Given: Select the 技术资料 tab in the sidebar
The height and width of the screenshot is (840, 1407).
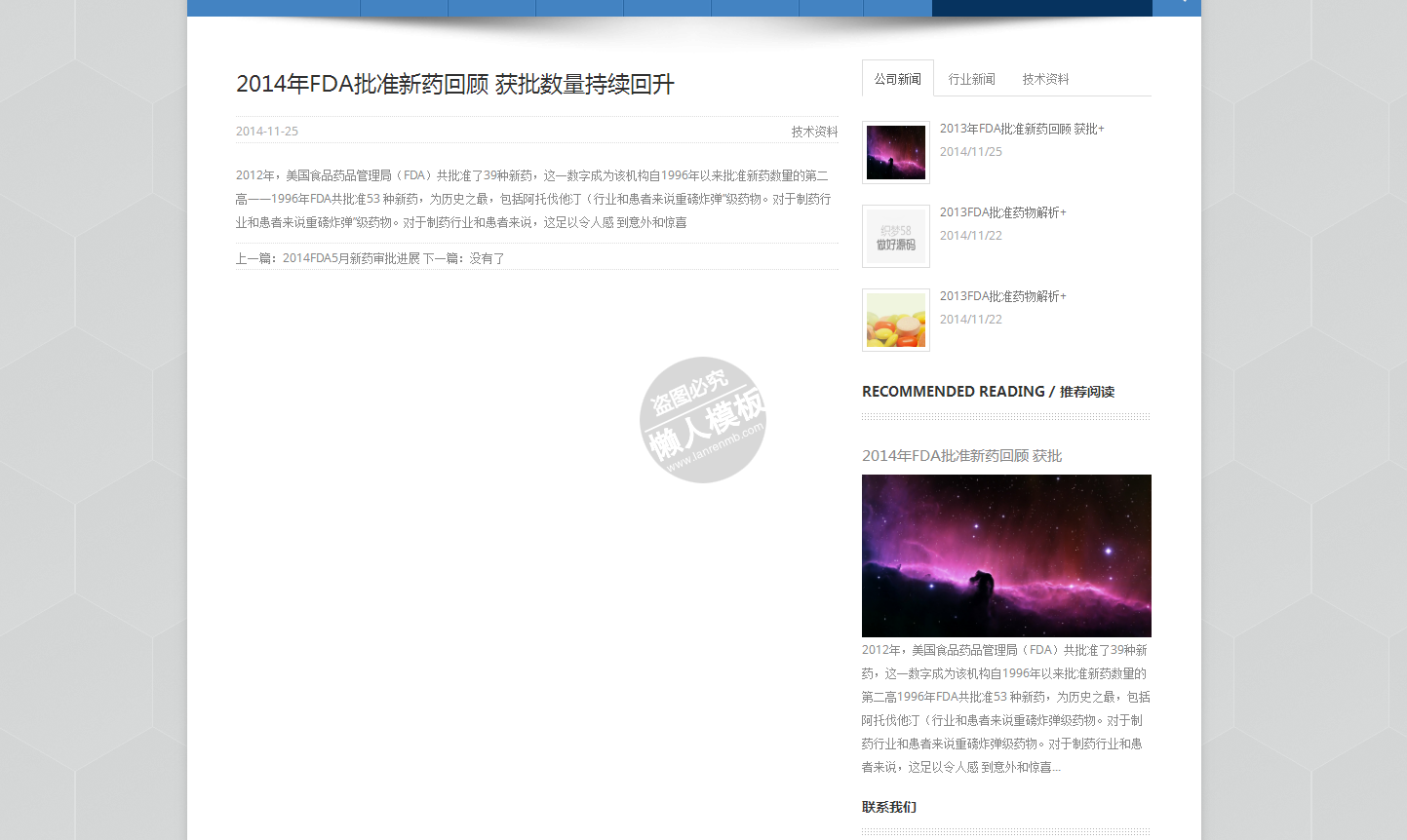Looking at the screenshot, I should coord(1045,79).
